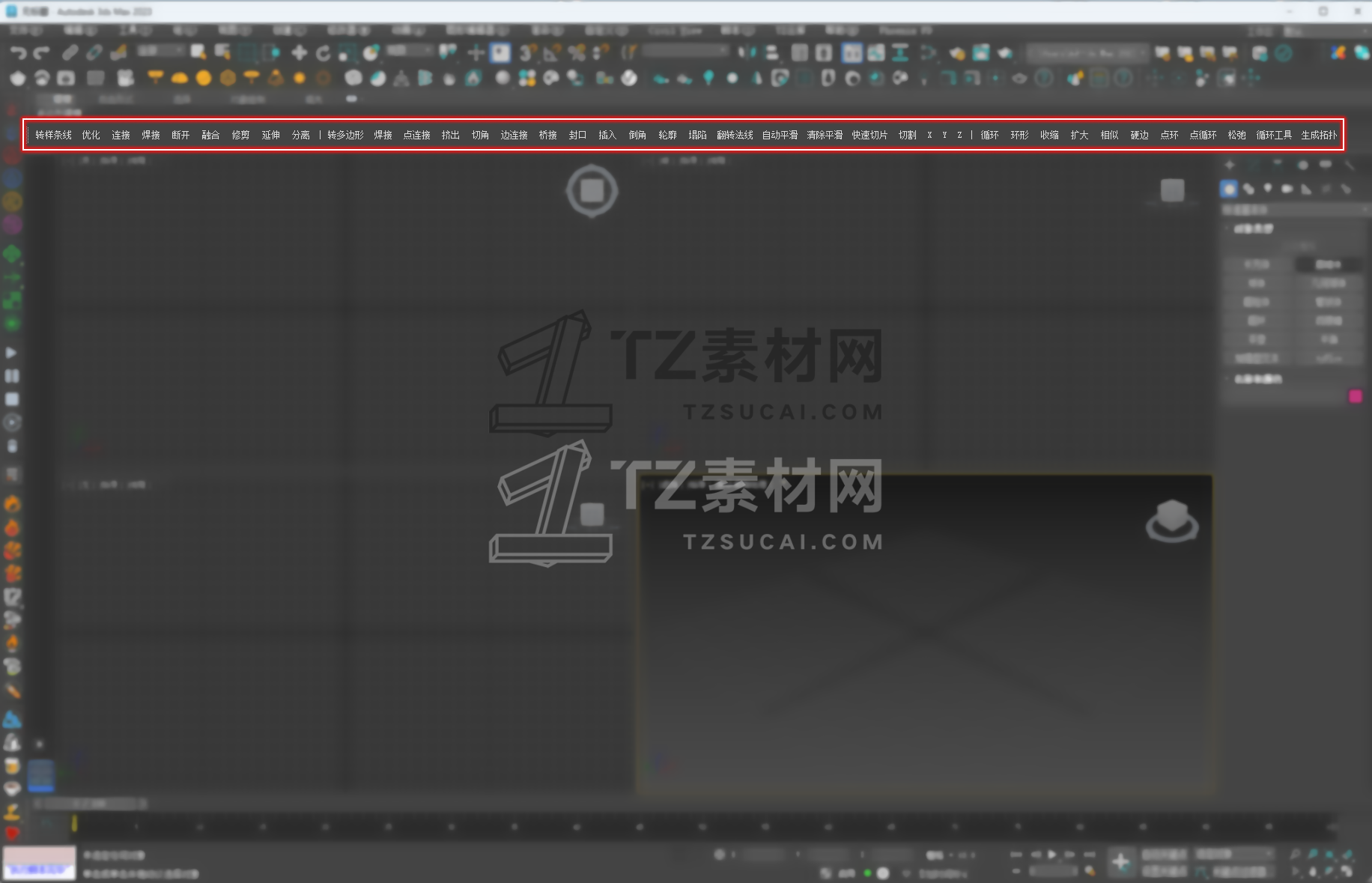Click the 封口 toolbar button
1372x883 pixels.
[578, 136]
